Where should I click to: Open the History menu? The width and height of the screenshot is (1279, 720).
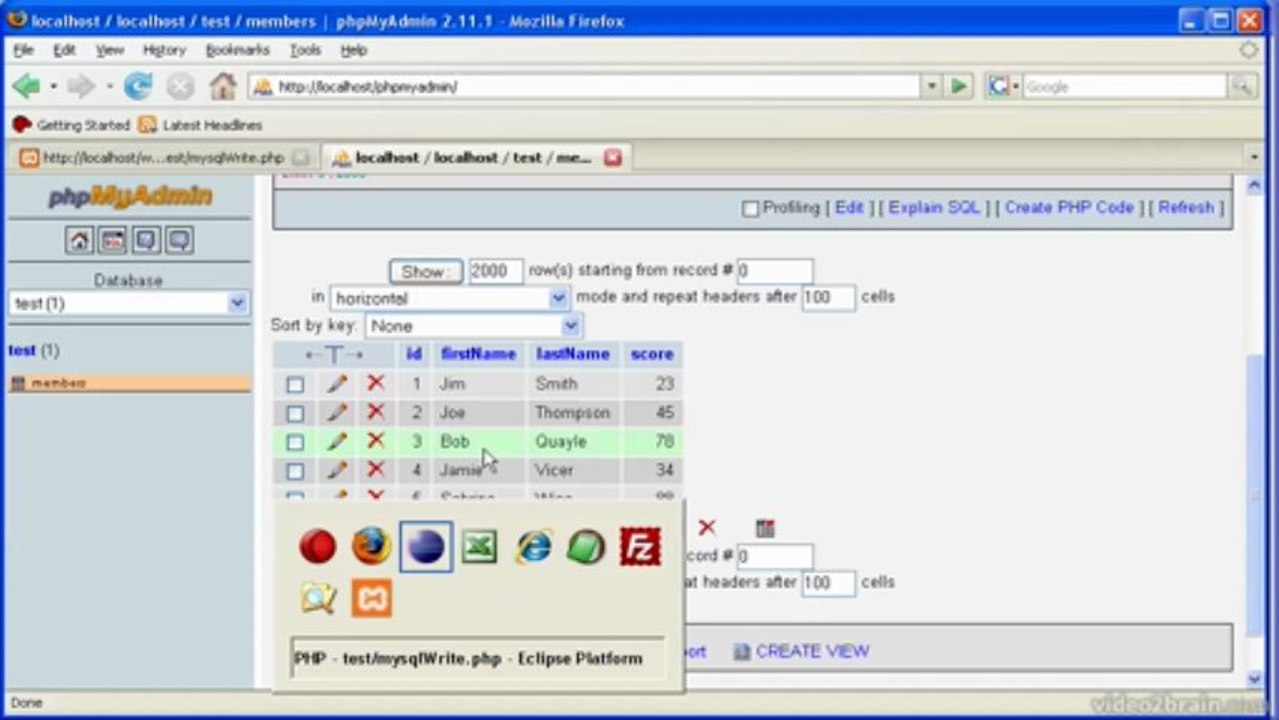coord(164,50)
